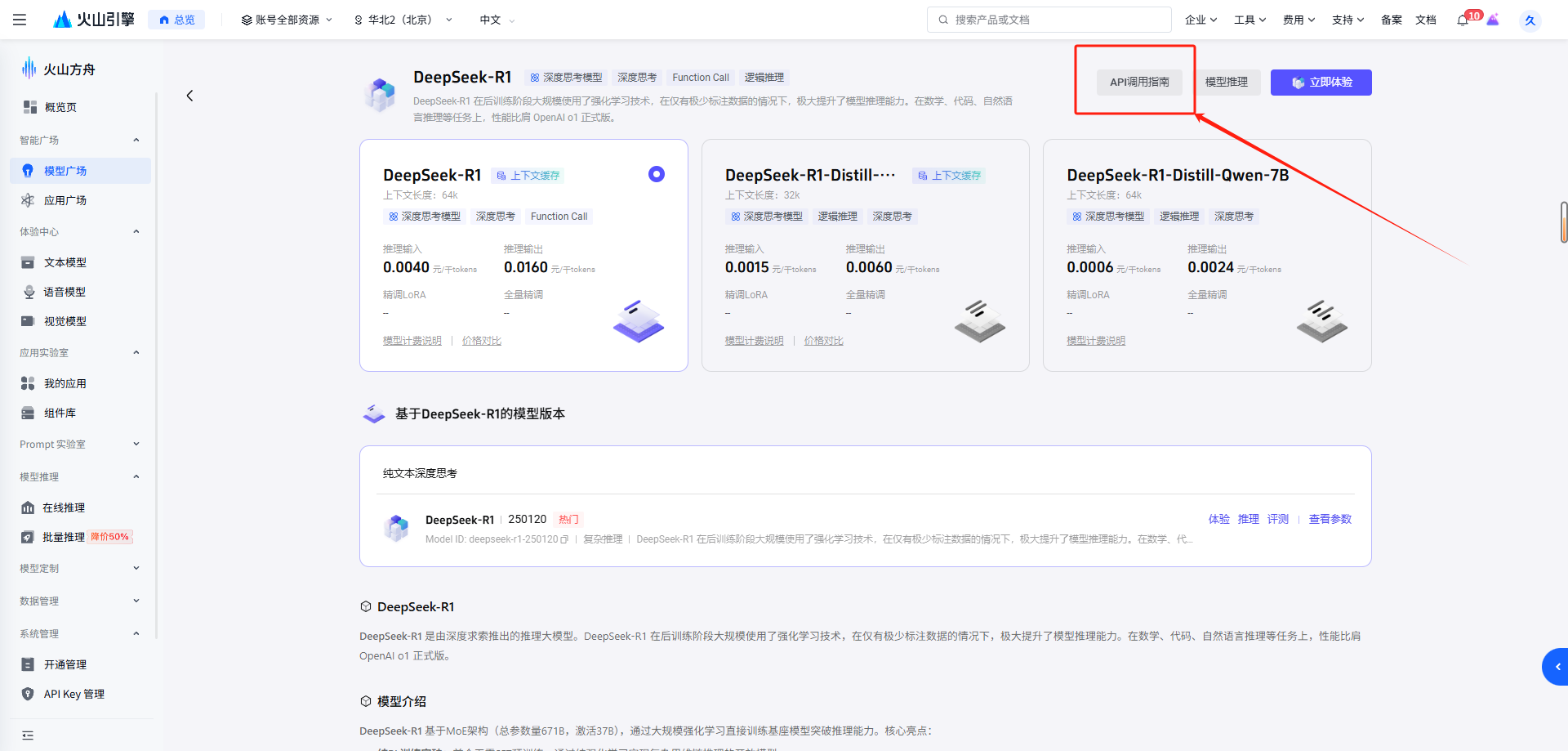This screenshot has height=751, width=1568.
Task: Open 价格对比 on the DeepSeek-R1 card
Action: coord(482,341)
